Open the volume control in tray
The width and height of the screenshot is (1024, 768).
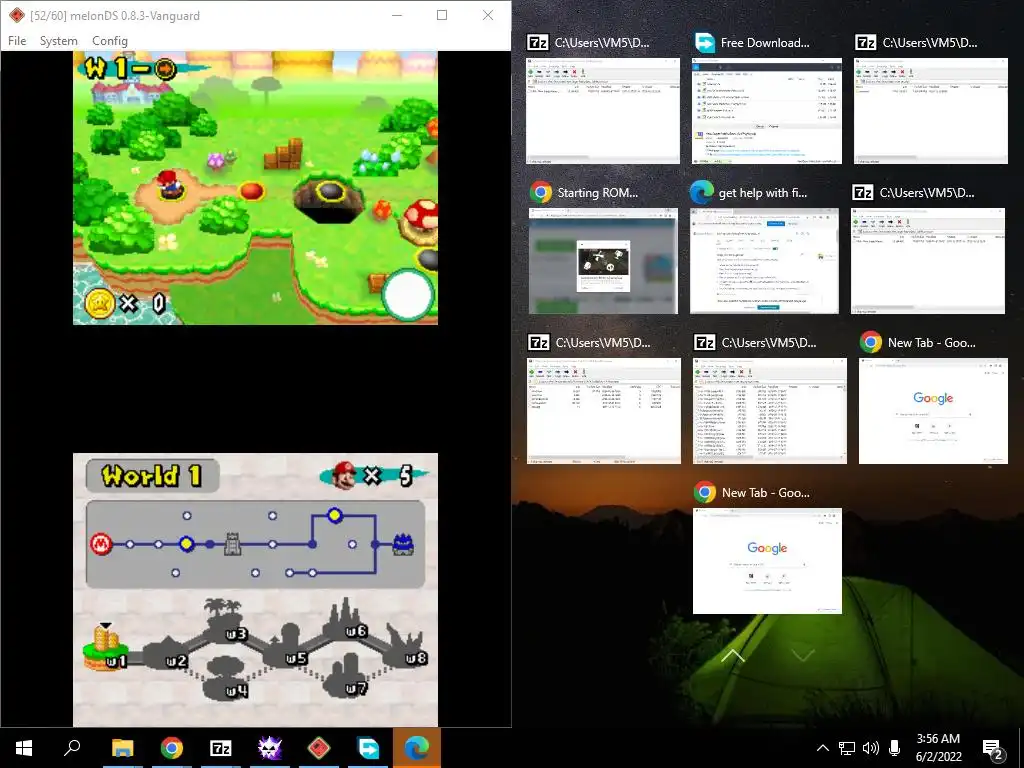[871, 748]
